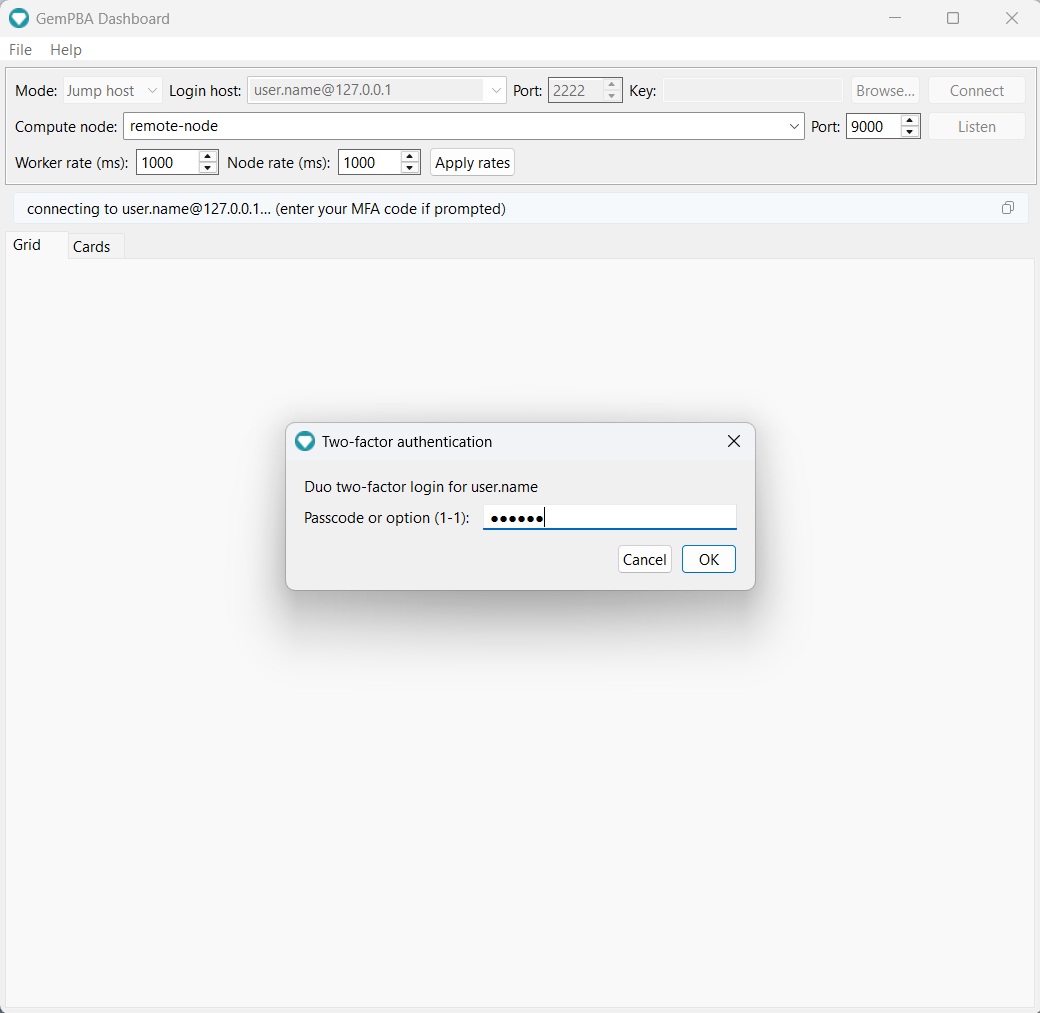Screen dimensions: 1040x1013
Task: Decrease Login host port with down arrow
Action: (x=612, y=96)
